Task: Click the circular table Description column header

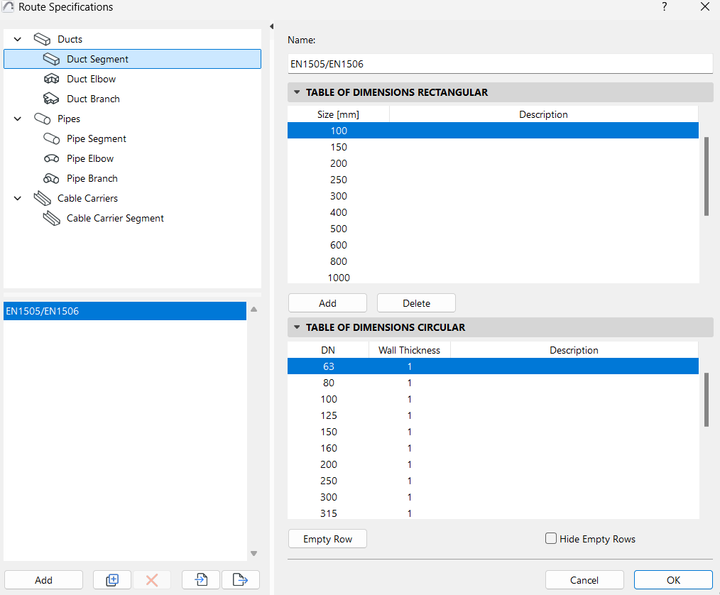Action: (574, 350)
